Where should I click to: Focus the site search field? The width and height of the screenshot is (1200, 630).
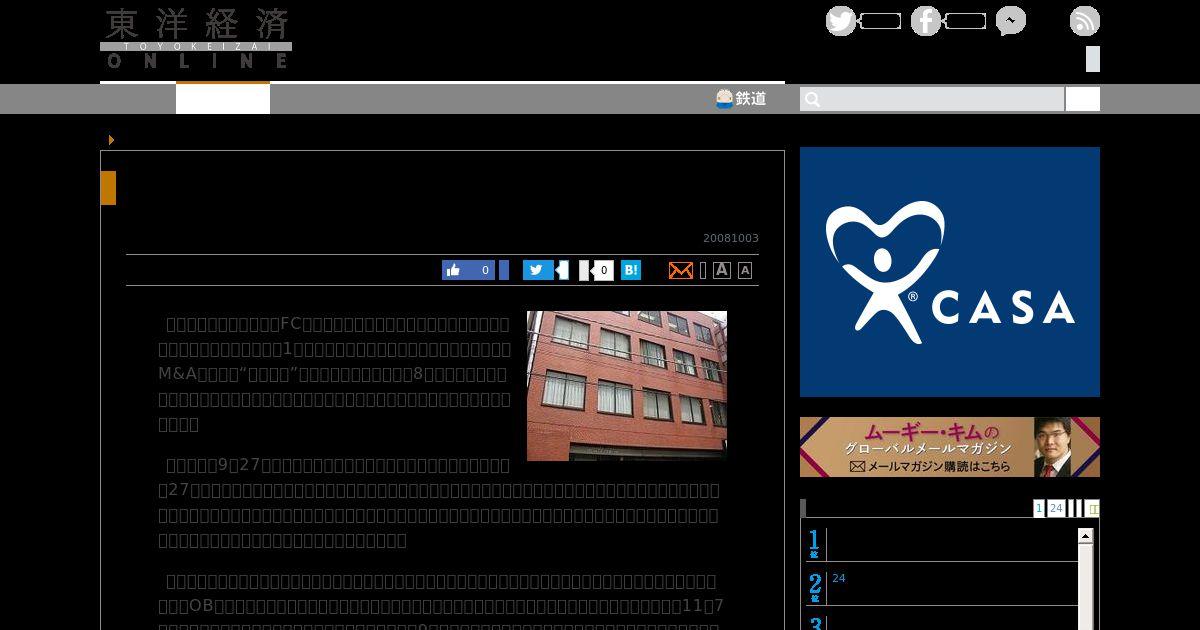[x=932, y=99]
